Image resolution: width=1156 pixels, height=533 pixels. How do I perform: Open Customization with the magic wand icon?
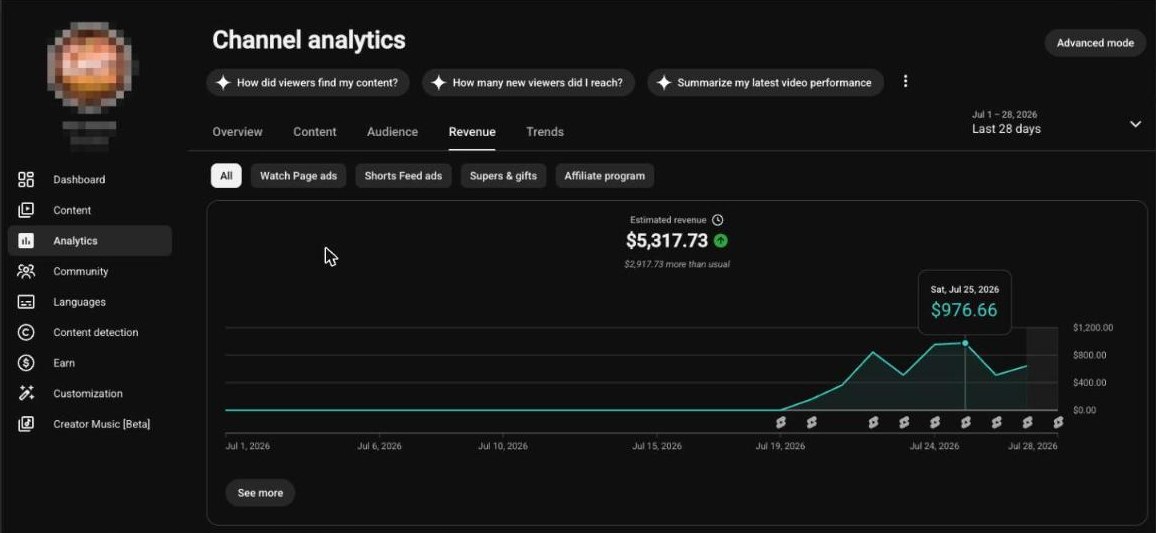coord(89,394)
